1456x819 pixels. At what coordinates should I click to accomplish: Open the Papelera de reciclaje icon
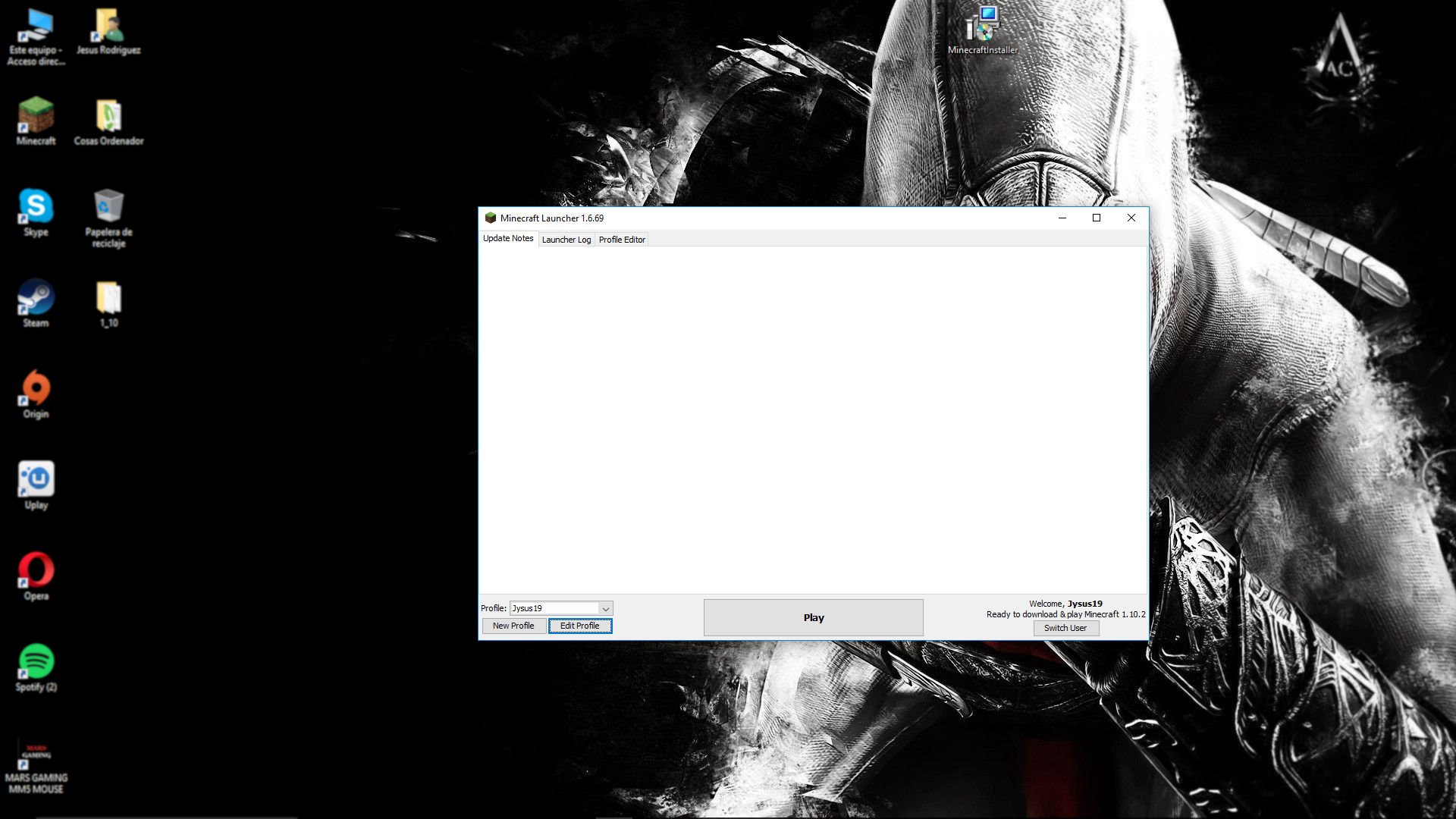point(108,207)
